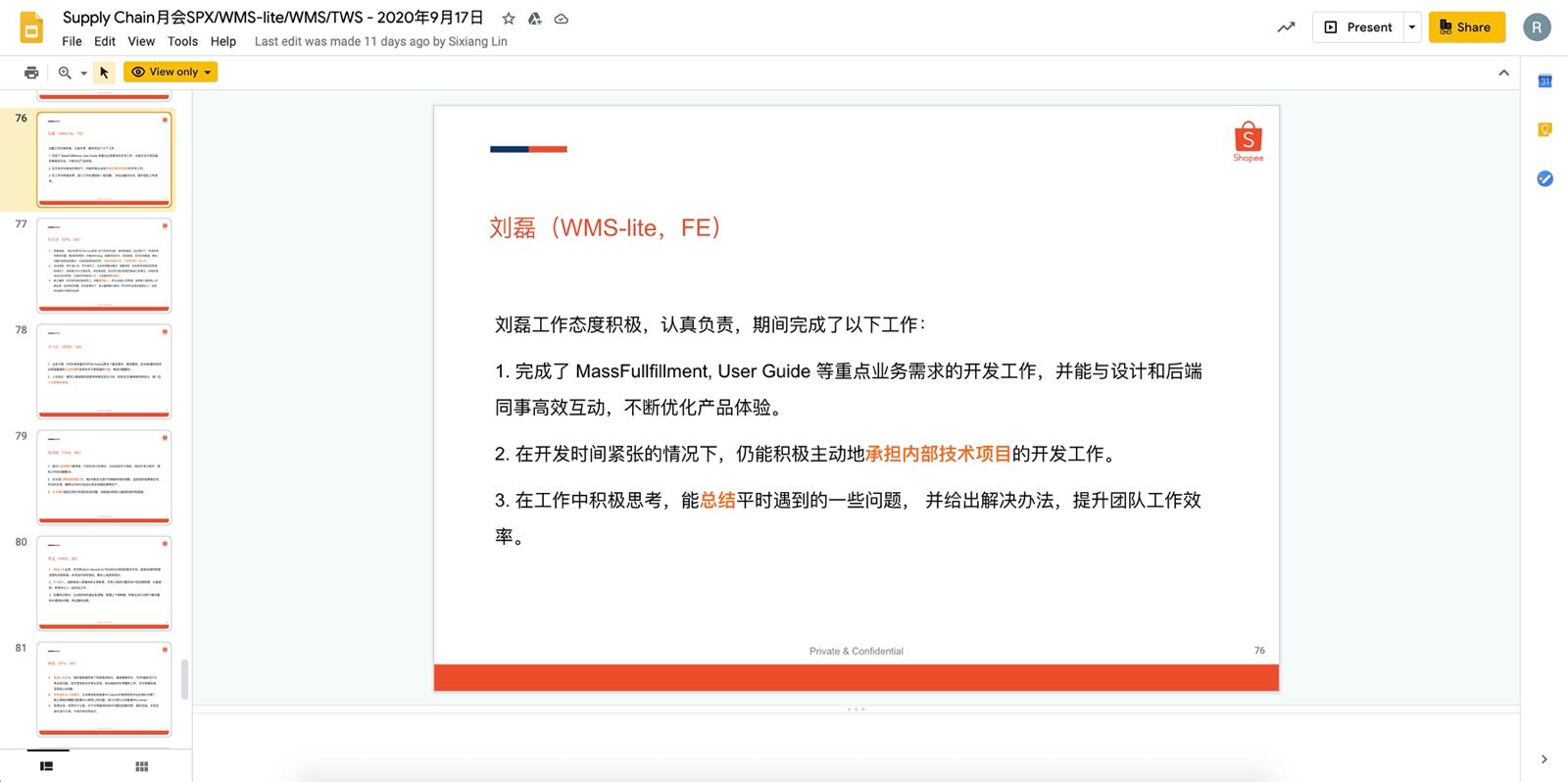
Task: Check the cloud save status icon
Action: click(562, 19)
